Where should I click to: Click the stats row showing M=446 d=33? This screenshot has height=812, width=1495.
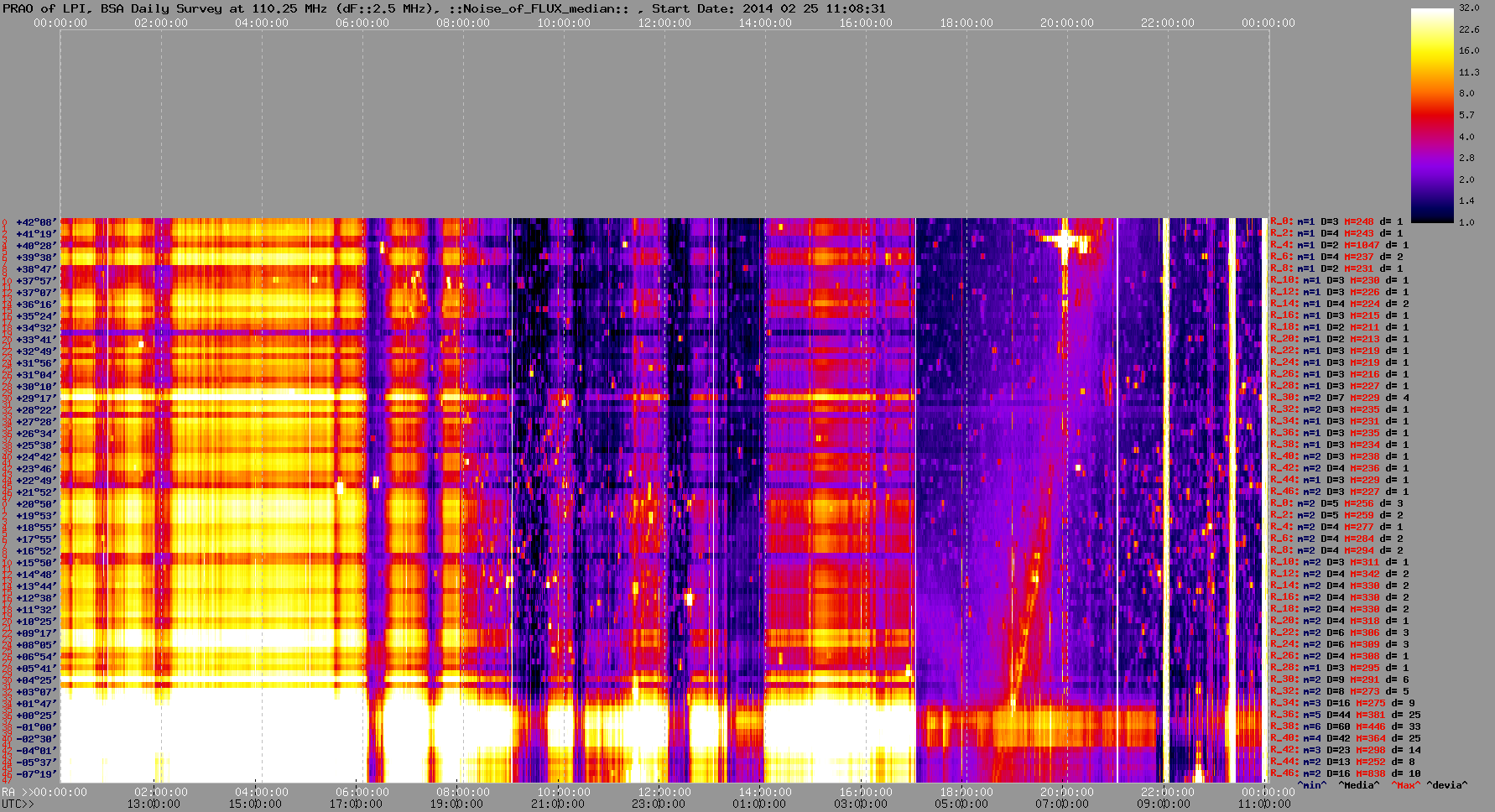[1346, 726]
